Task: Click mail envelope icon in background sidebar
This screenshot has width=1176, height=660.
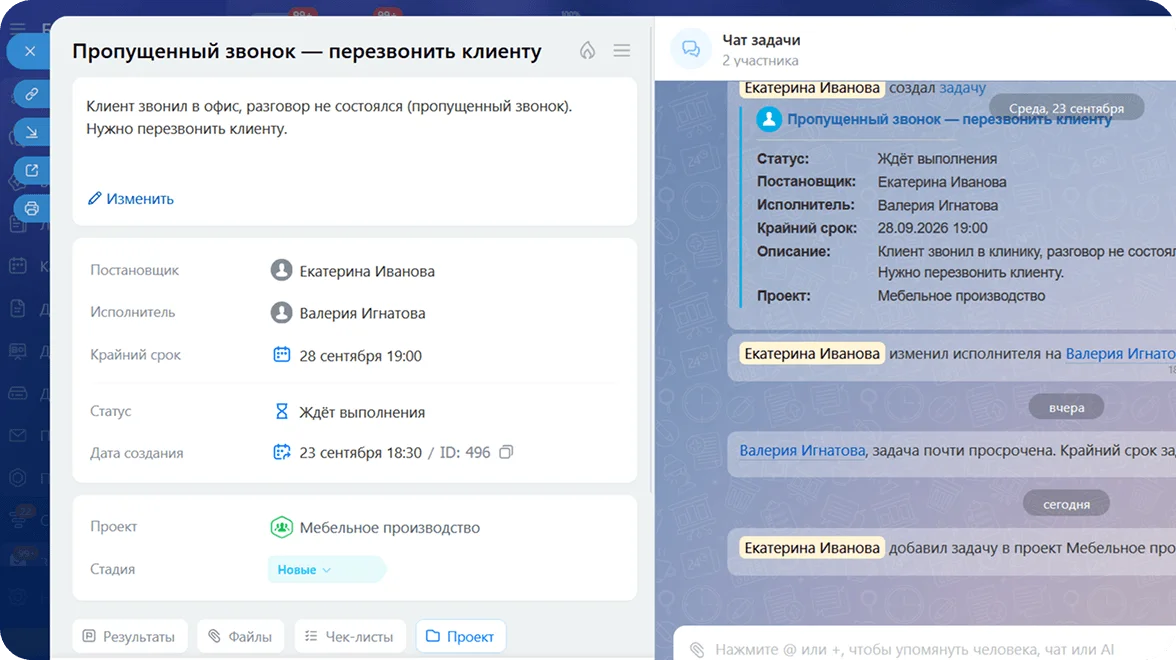Action: coord(18,435)
